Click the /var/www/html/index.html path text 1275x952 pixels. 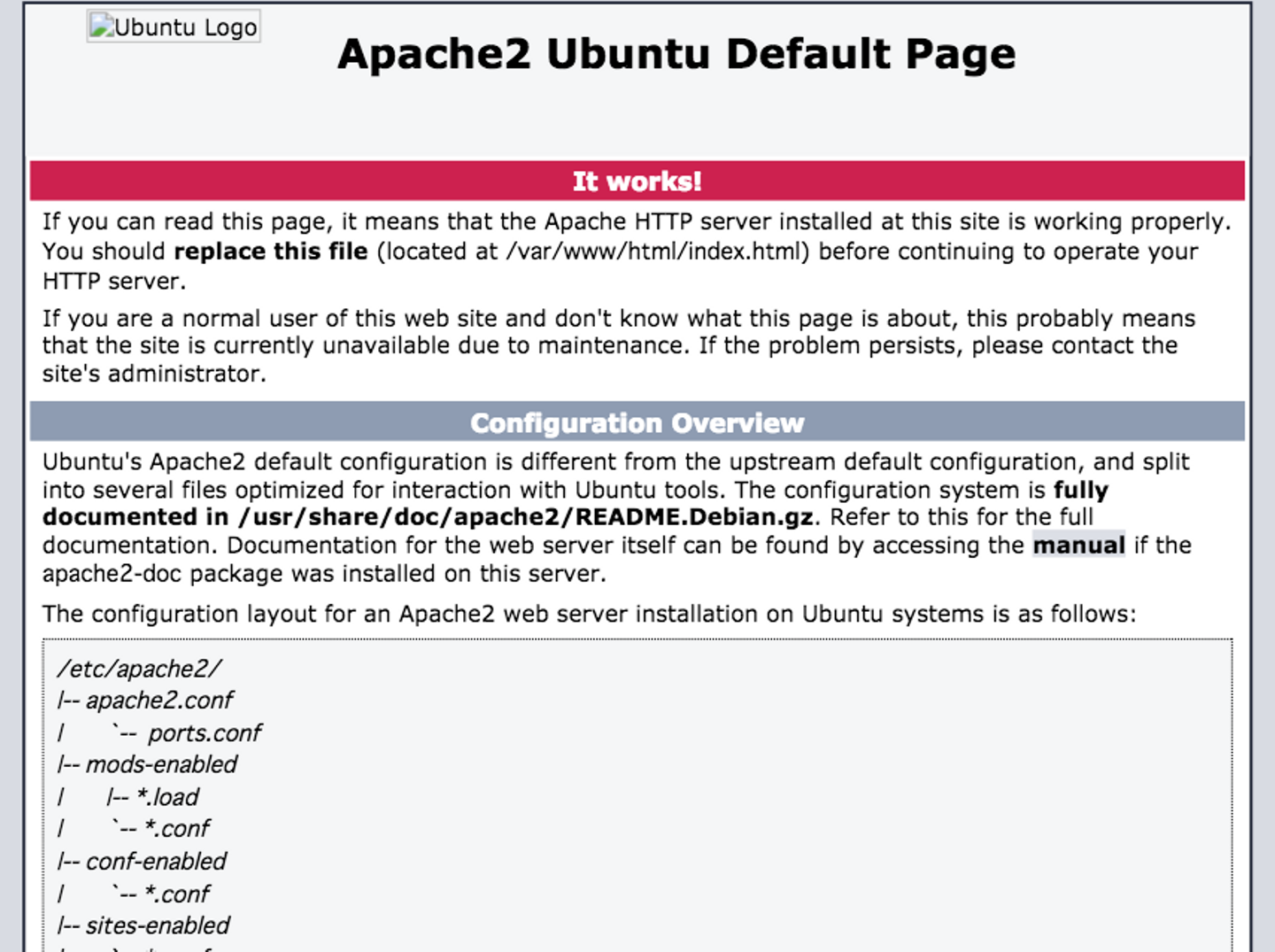click(656, 252)
